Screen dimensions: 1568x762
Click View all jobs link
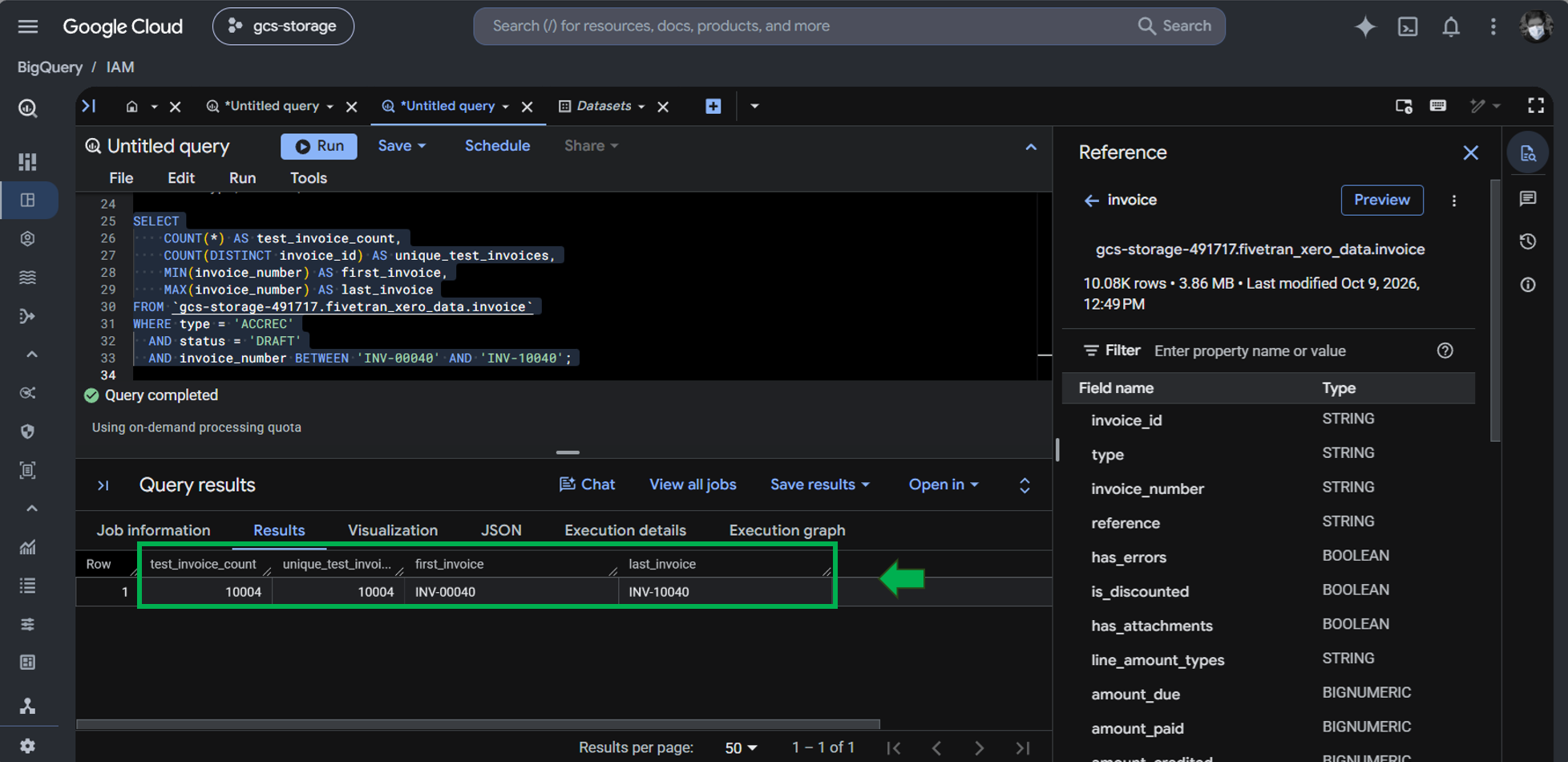693,484
